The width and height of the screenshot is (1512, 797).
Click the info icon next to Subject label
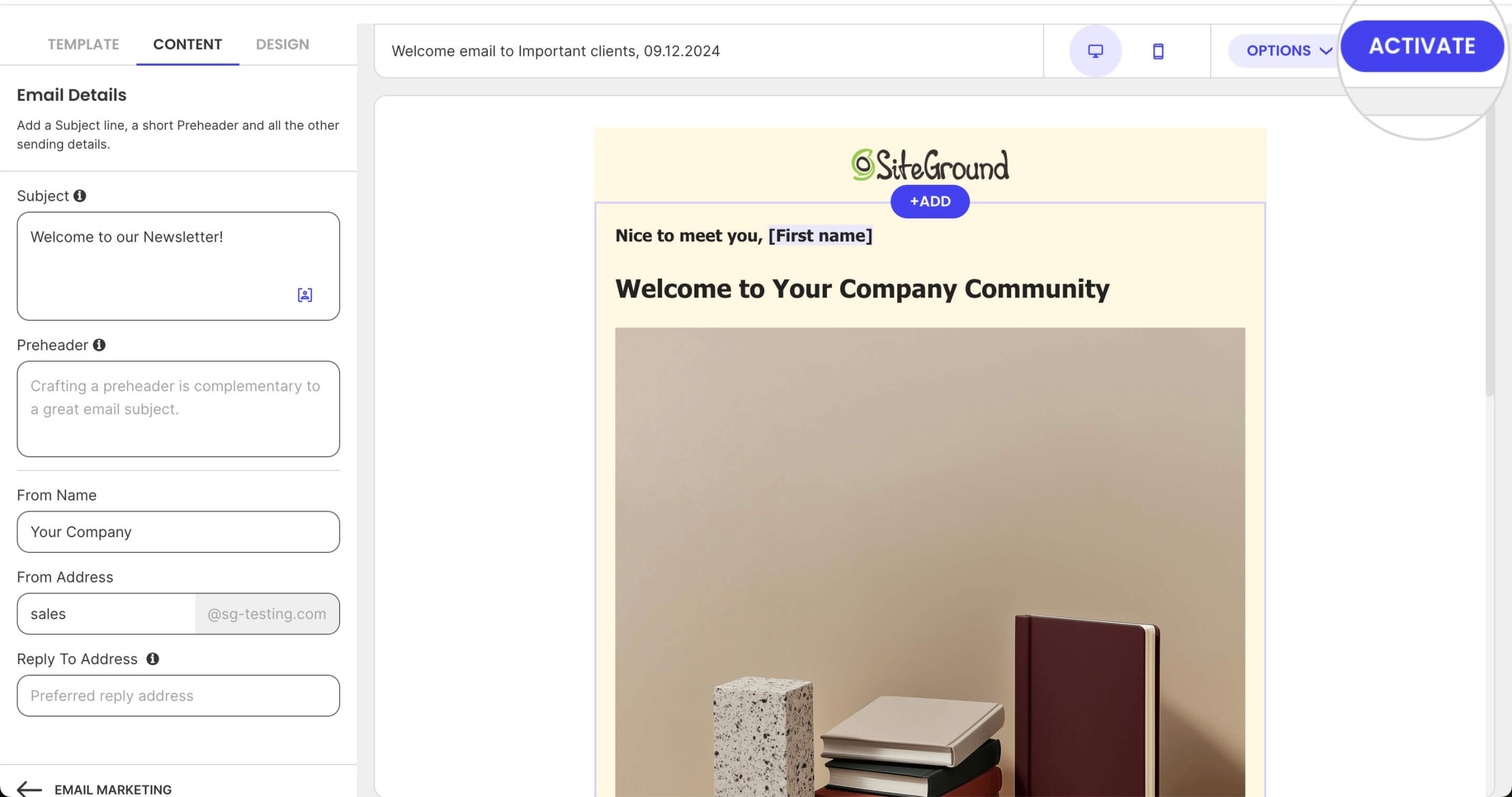[x=81, y=195]
